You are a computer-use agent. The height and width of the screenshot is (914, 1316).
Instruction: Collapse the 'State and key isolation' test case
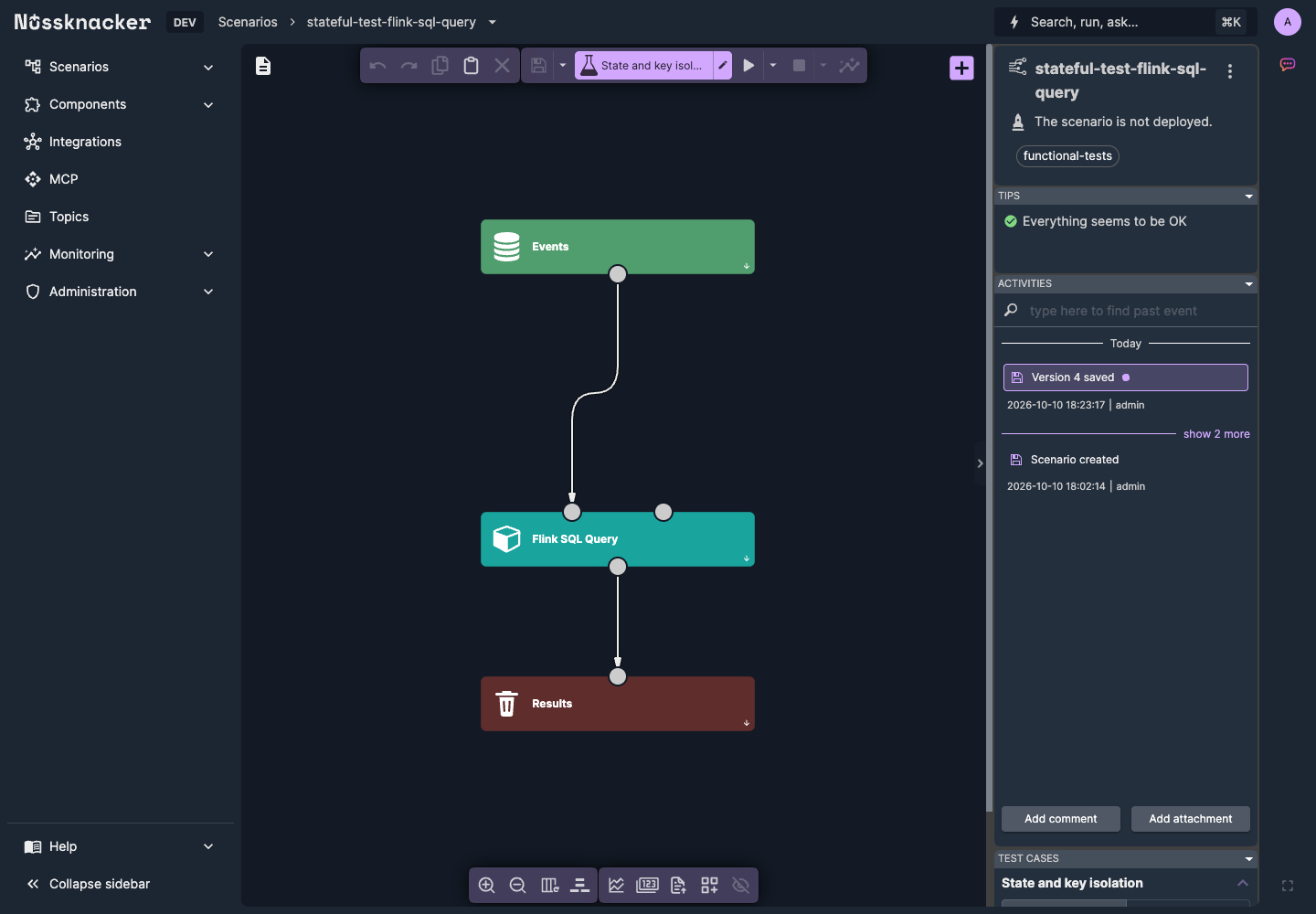[x=1242, y=883]
